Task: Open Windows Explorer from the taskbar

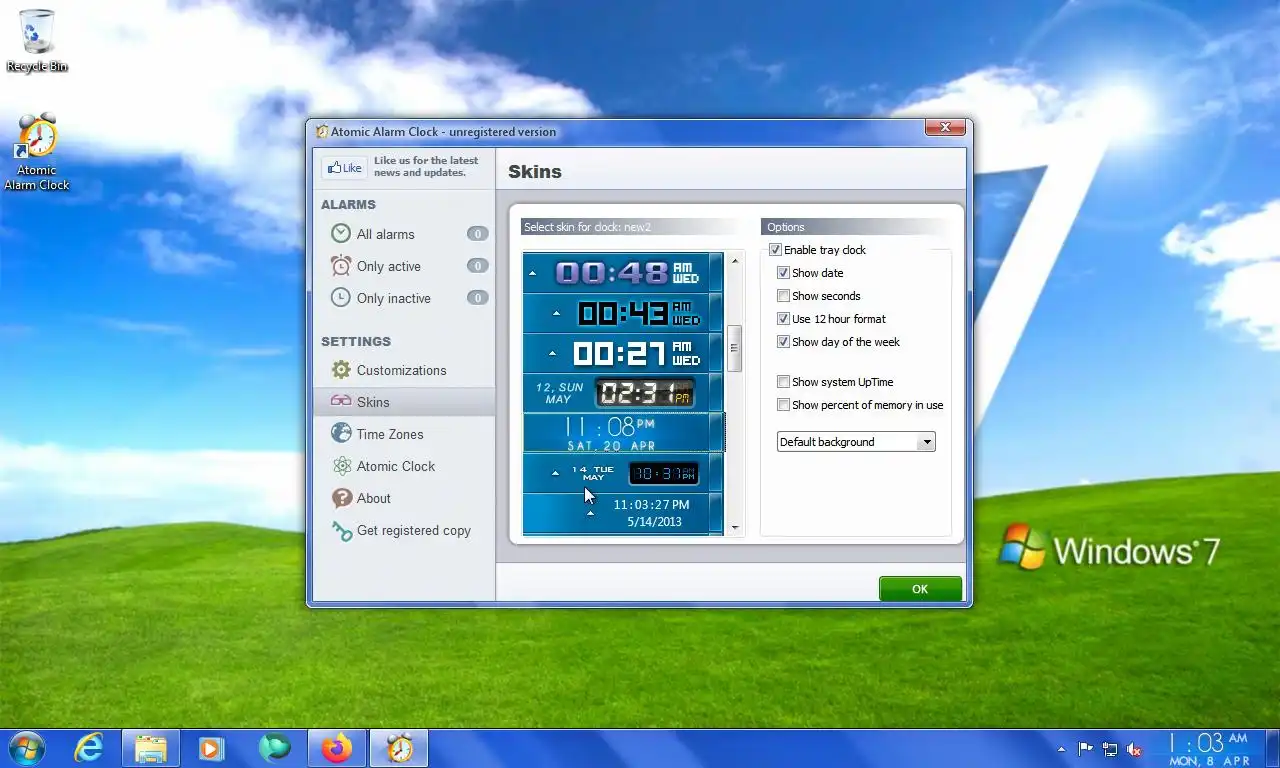Action: click(151, 748)
